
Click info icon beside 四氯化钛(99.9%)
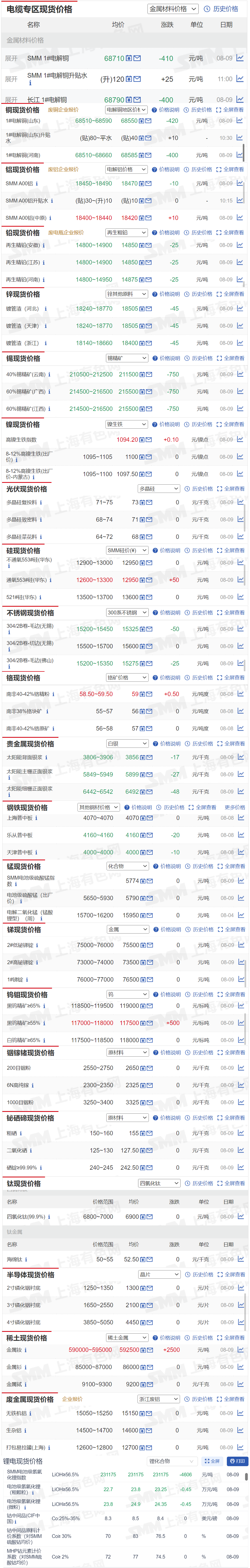tap(48, 1217)
